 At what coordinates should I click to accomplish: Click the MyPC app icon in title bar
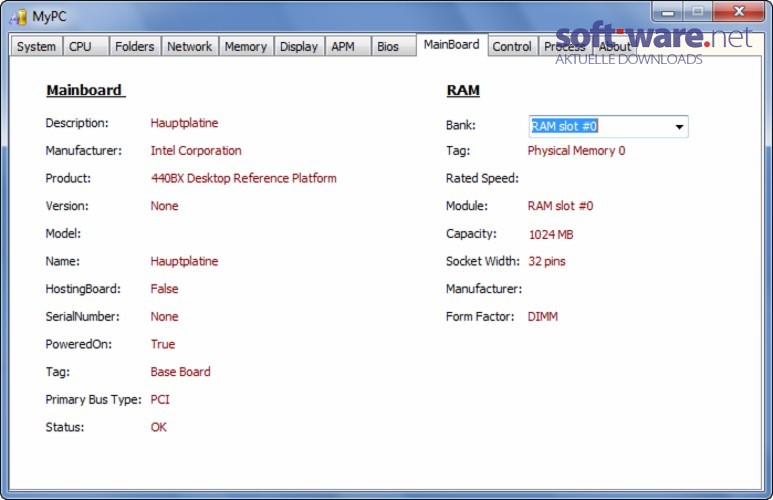[x=18, y=17]
